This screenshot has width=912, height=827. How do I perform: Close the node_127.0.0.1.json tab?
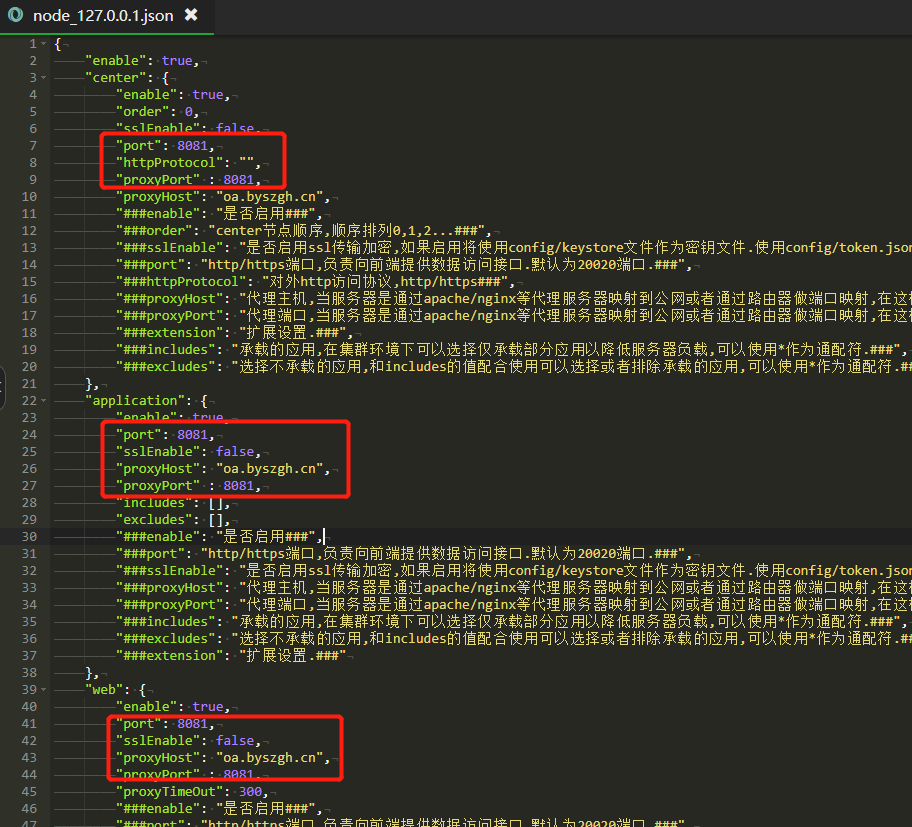(x=191, y=16)
